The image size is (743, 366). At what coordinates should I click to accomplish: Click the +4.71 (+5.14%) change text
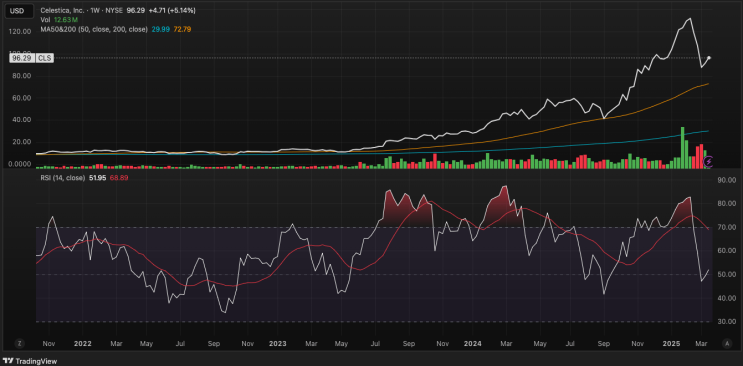tap(172, 10)
